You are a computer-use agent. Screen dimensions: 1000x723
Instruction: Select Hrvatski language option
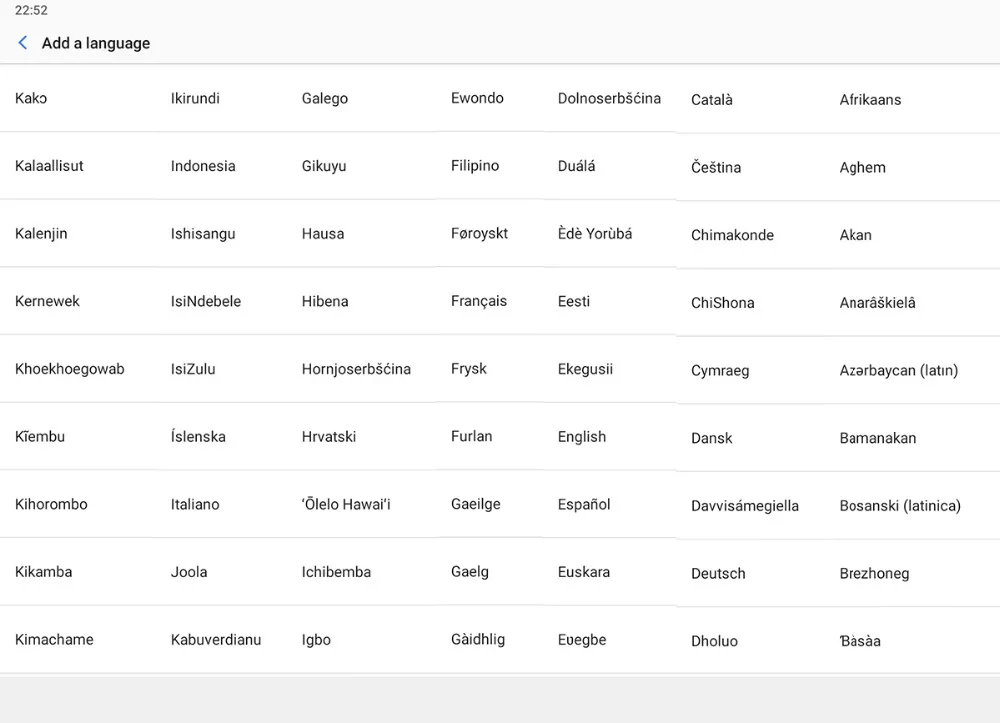point(329,437)
